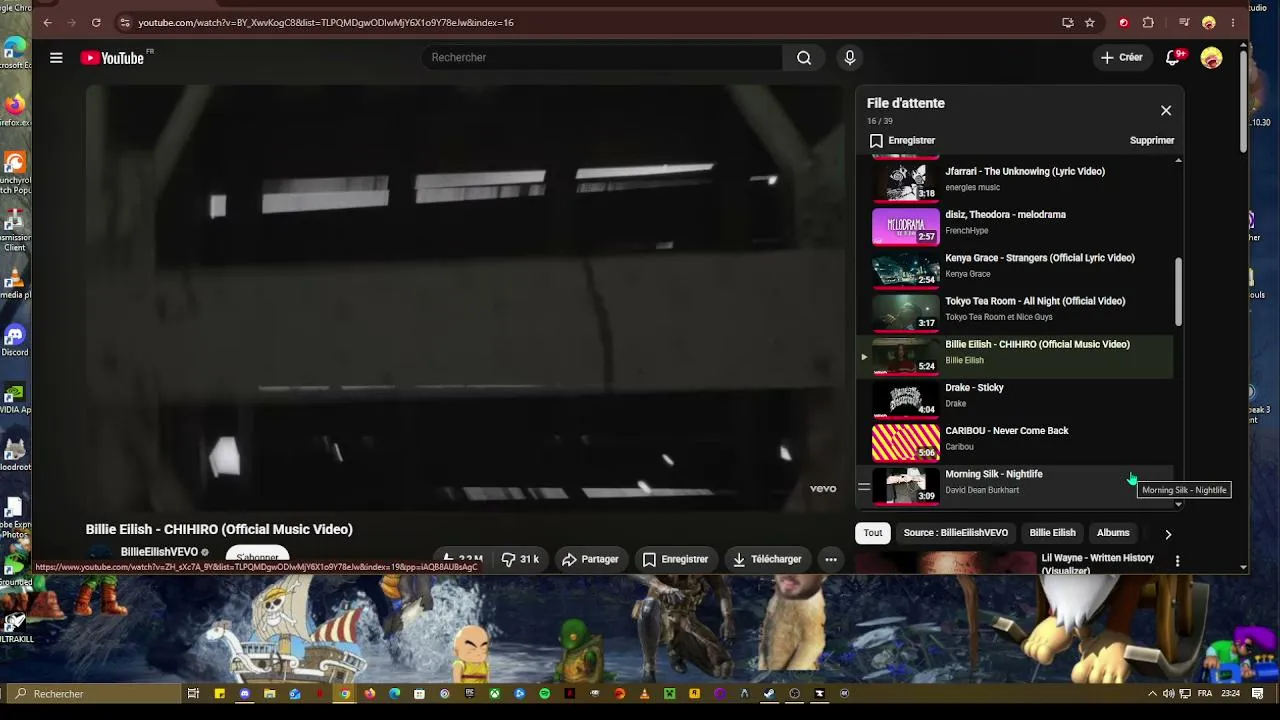Select disiz, Theodora - melodrama thumbnail
Viewport: 1280px width, 720px height.
click(x=906, y=227)
